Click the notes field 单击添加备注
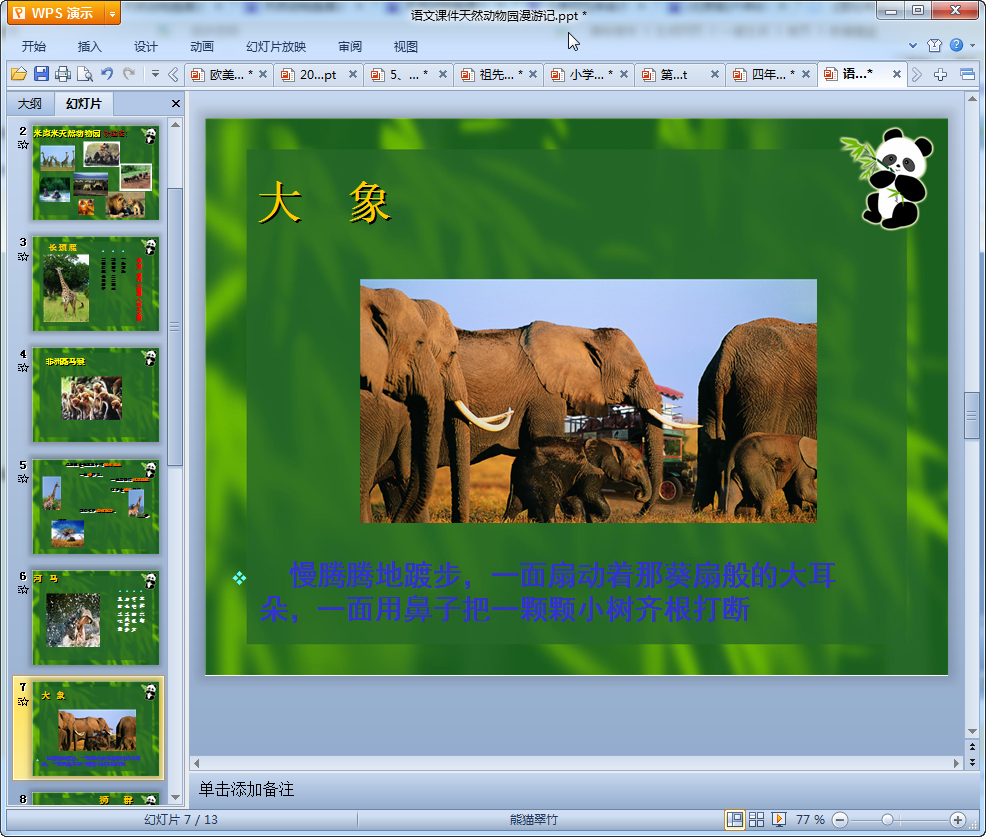 coord(246,789)
